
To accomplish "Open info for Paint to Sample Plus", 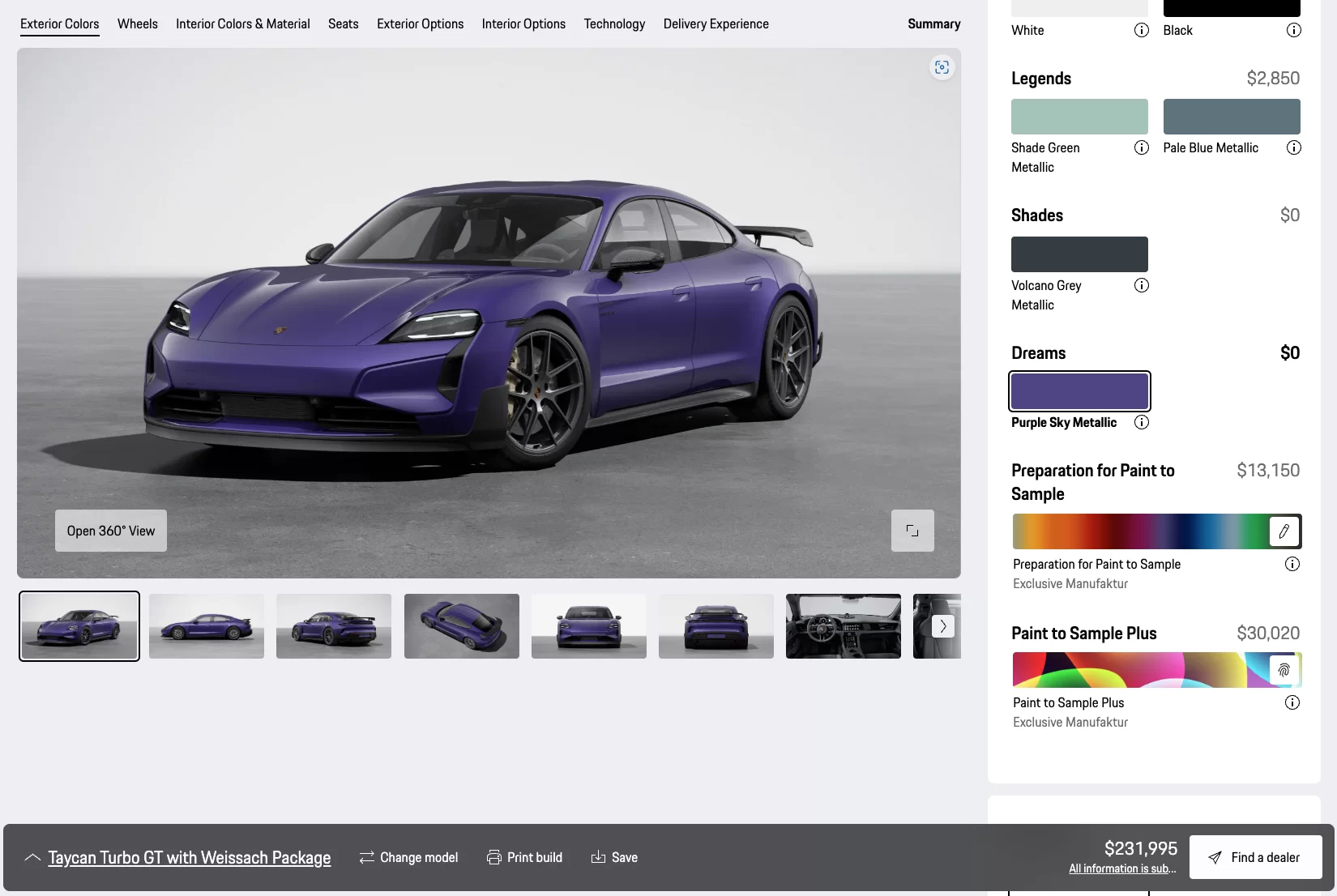I will (1292, 702).
